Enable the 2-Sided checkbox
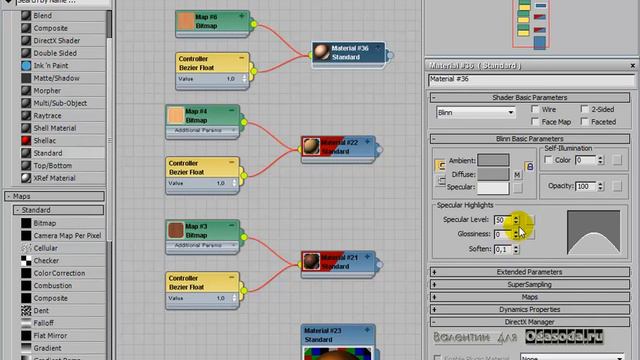 coord(584,109)
